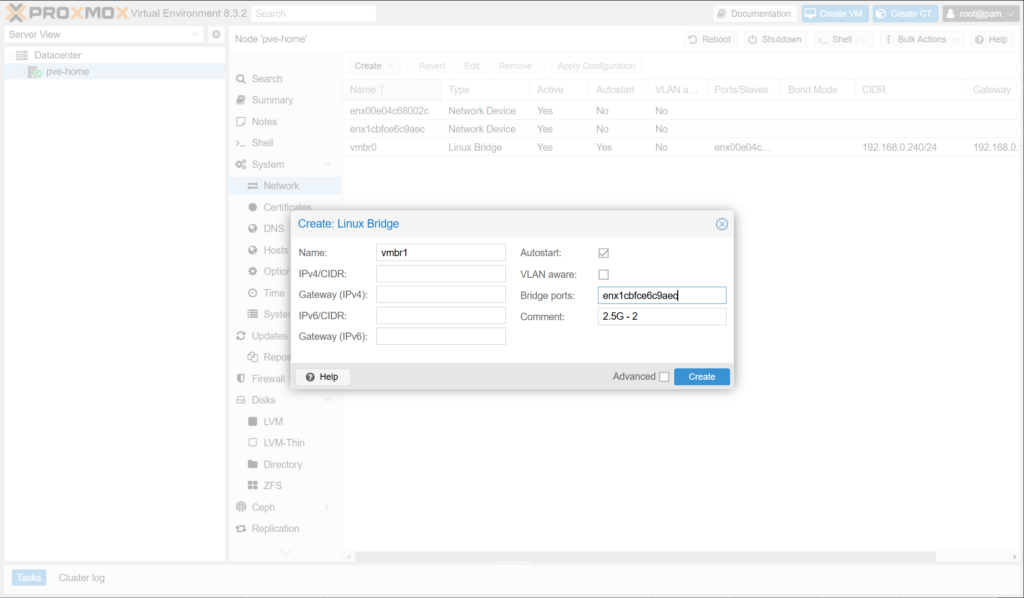Toggle the Autostart checkbox
1024x598 pixels.
603,253
